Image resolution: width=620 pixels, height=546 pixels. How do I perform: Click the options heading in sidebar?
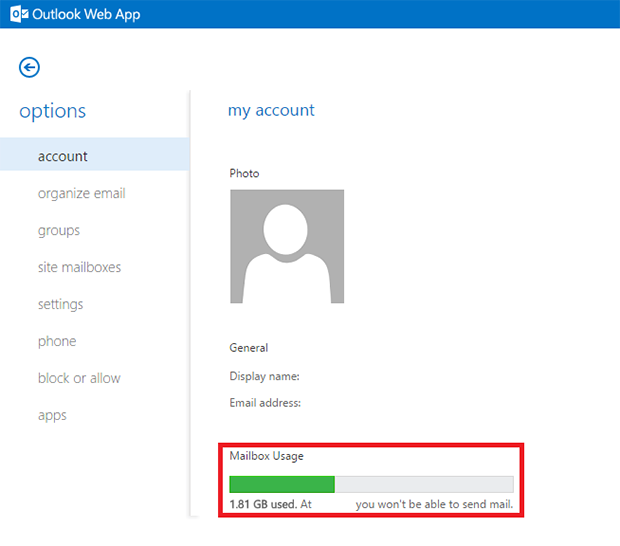[x=52, y=111]
